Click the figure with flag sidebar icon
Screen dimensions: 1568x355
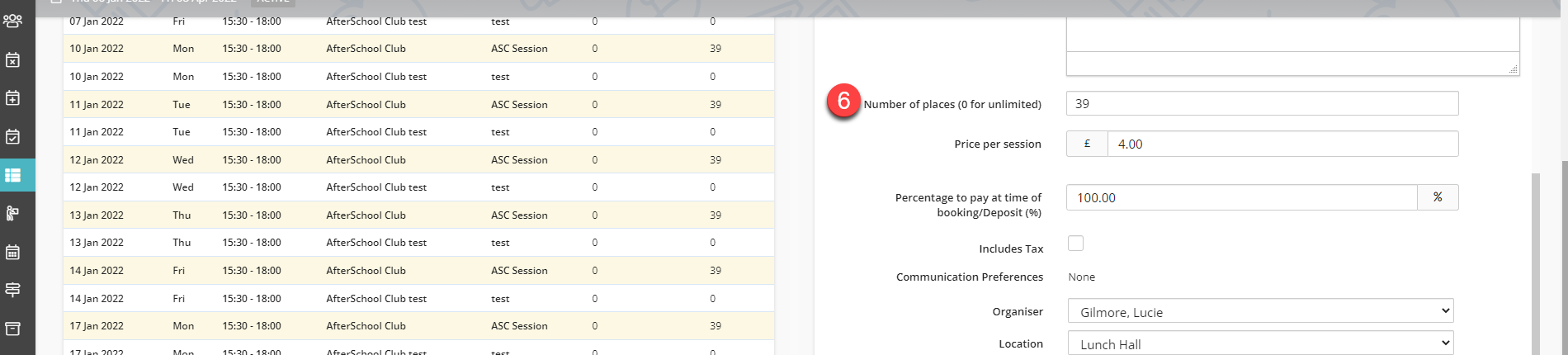click(x=13, y=214)
